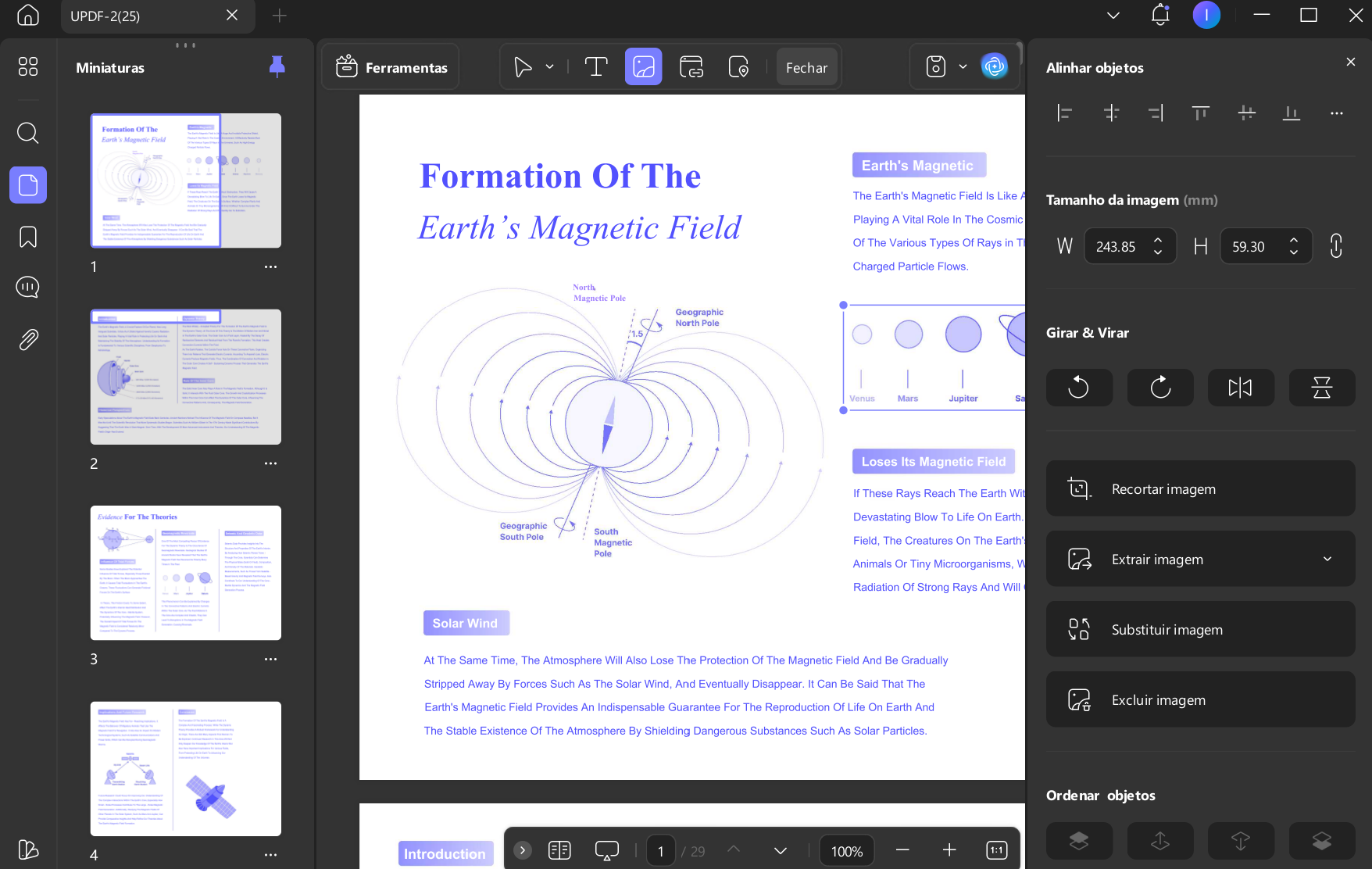Click the Fechar button

[806, 67]
